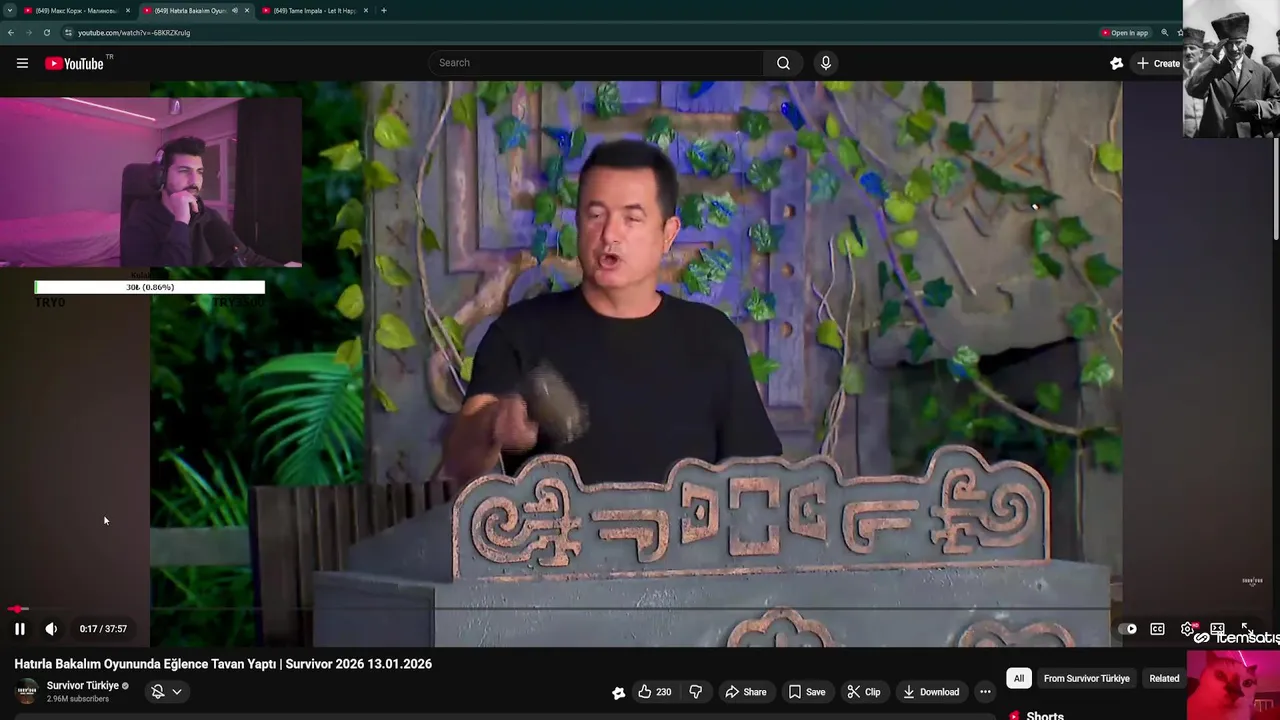Open the star-shaped icon beside Create
The width and height of the screenshot is (1280, 720).
pyautogui.click(x=1117, y=63)
